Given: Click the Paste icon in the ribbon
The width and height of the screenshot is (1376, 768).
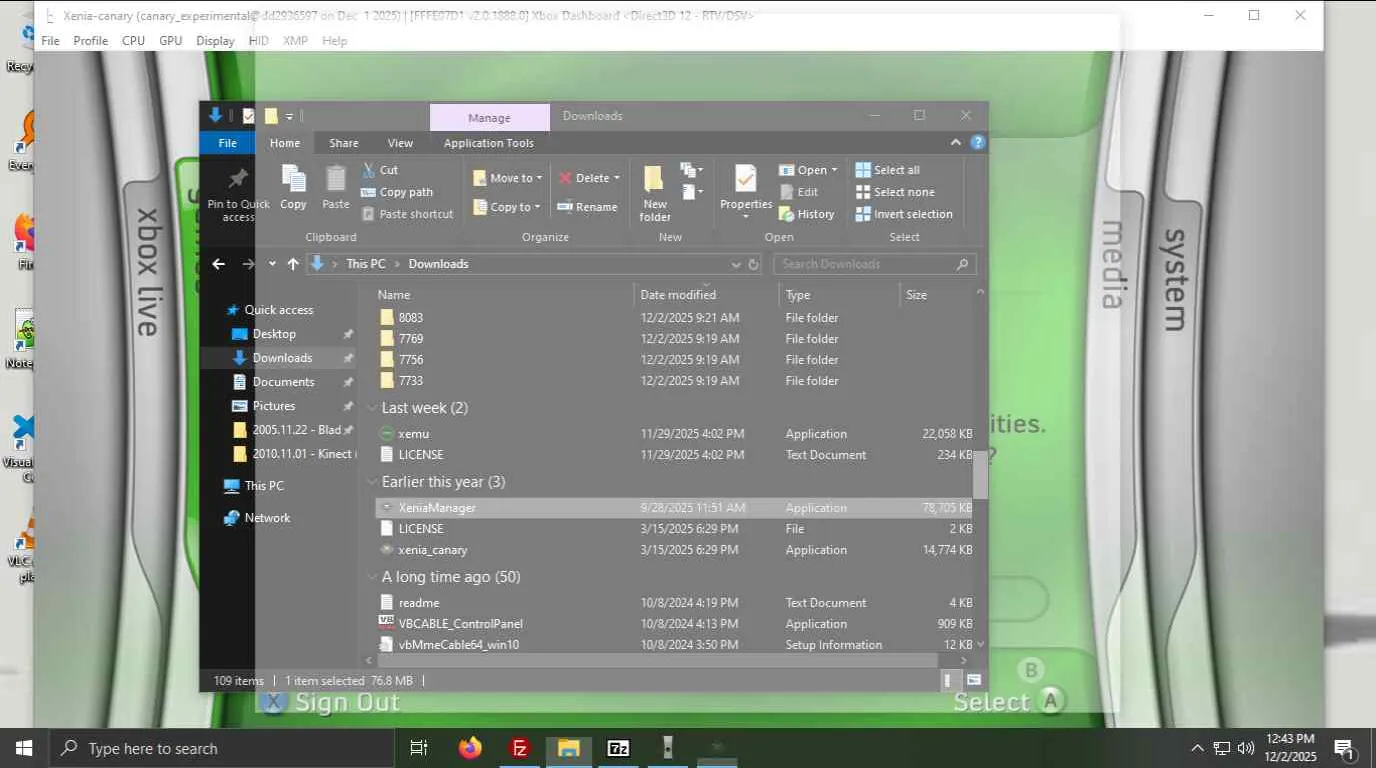Looking at the screenshot, I should point(336,188).
